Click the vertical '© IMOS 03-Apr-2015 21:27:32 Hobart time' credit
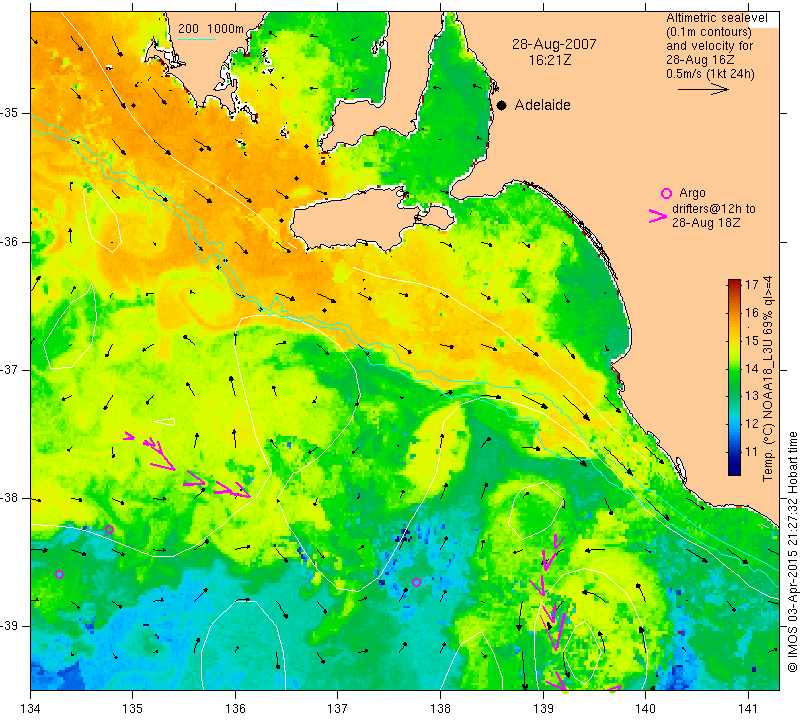 [x=792, y=551]
